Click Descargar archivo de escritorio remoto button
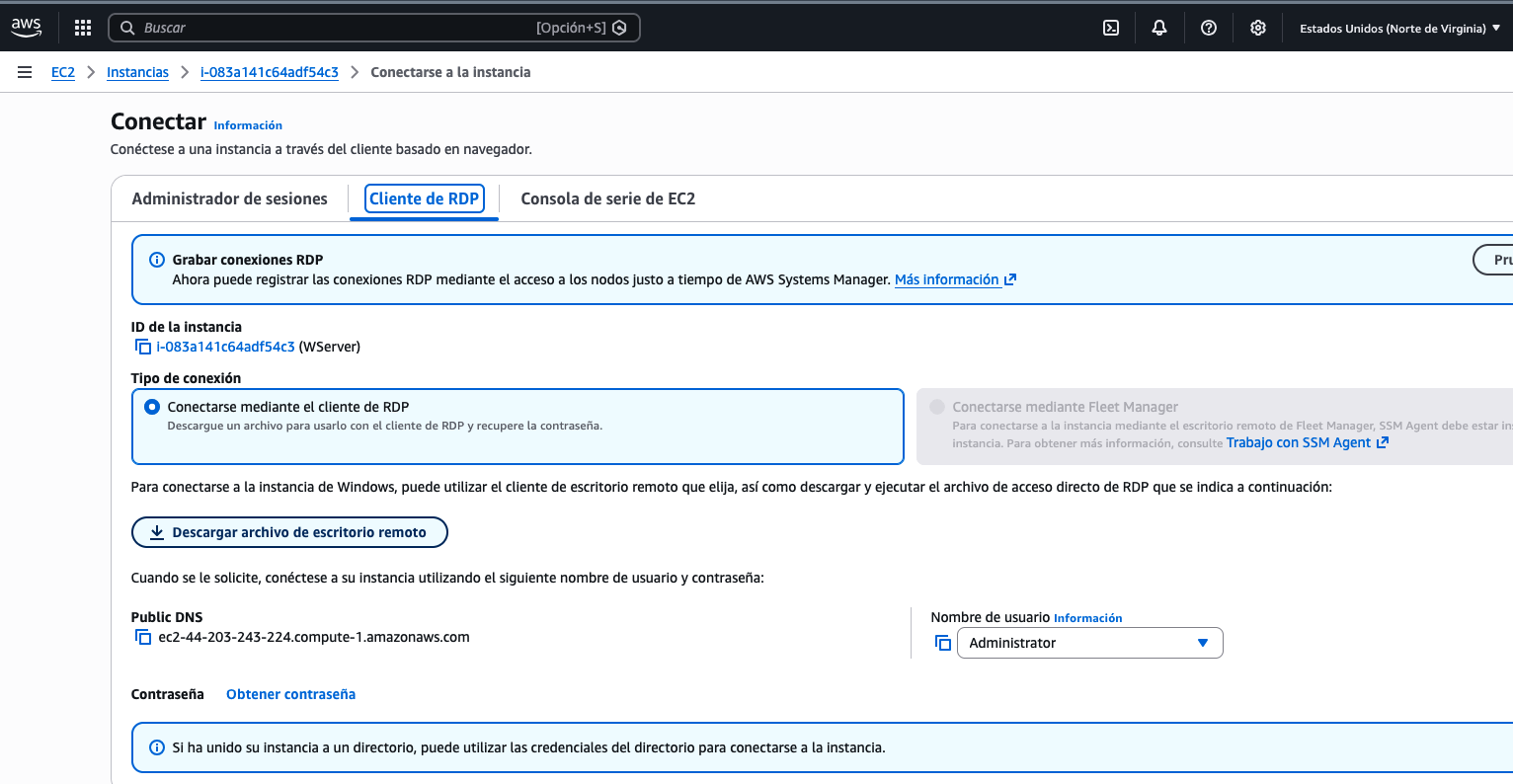The height and width of the screenshot is (784, 1513). pos(289,532)
